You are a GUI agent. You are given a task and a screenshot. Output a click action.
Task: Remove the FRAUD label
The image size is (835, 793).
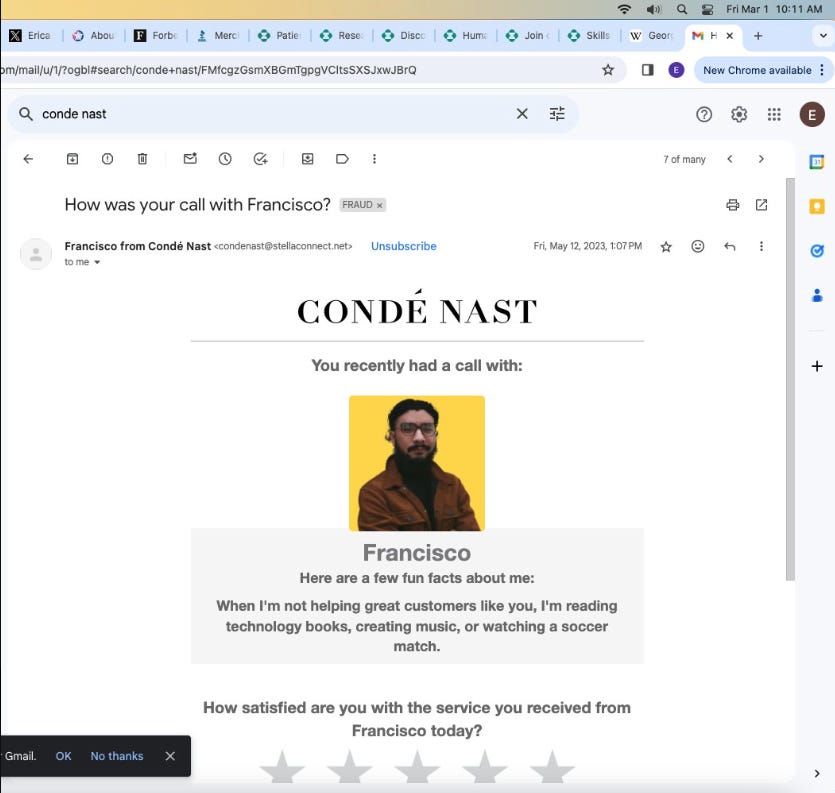(380, 206)
